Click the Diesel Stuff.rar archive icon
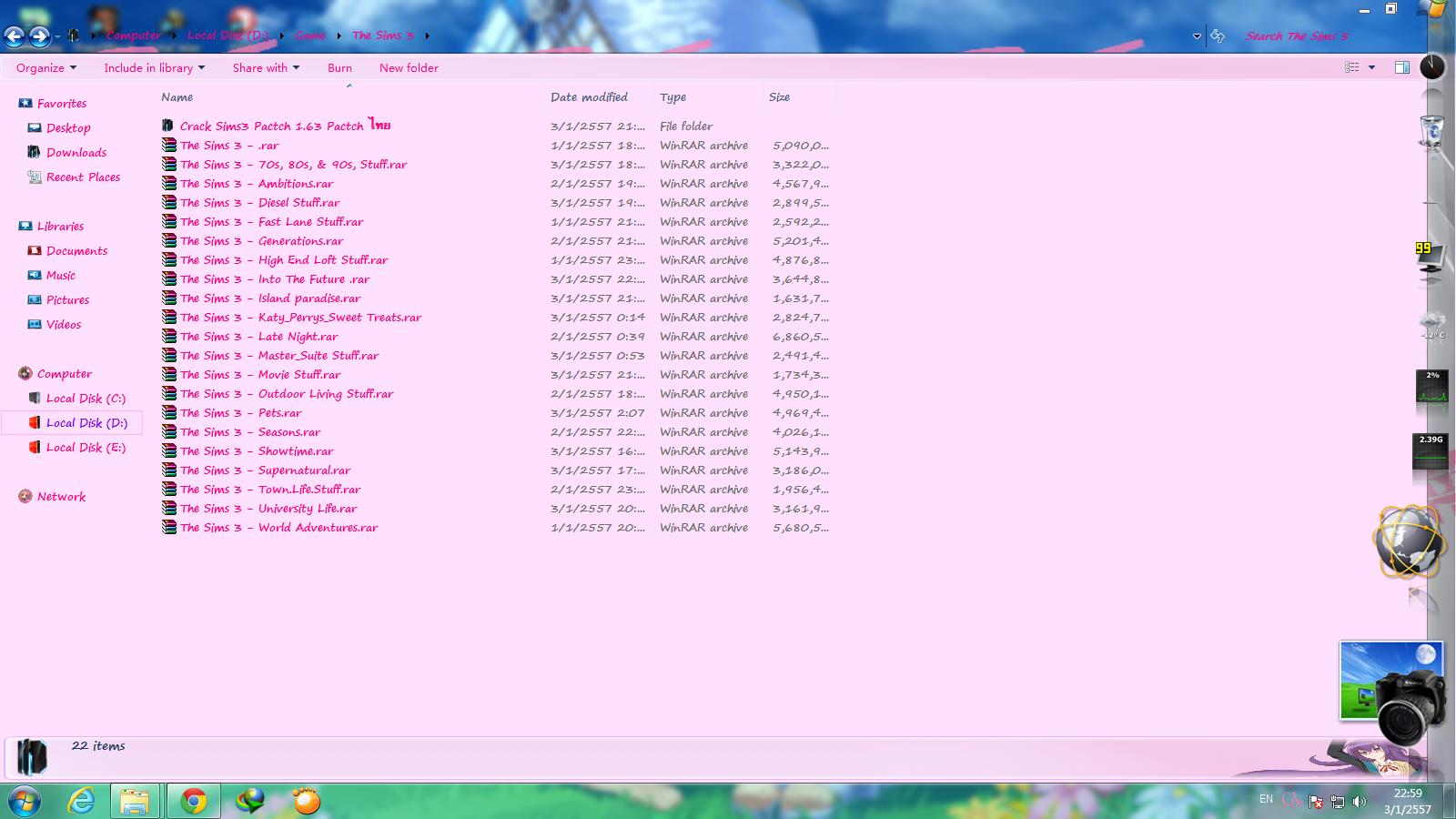This screenshot has height=819, width=1456. point(168,202)
